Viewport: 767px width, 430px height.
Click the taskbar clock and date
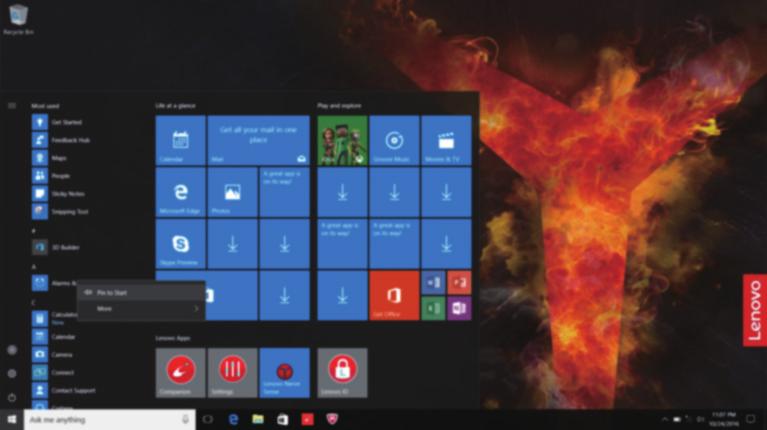(724, 419)
